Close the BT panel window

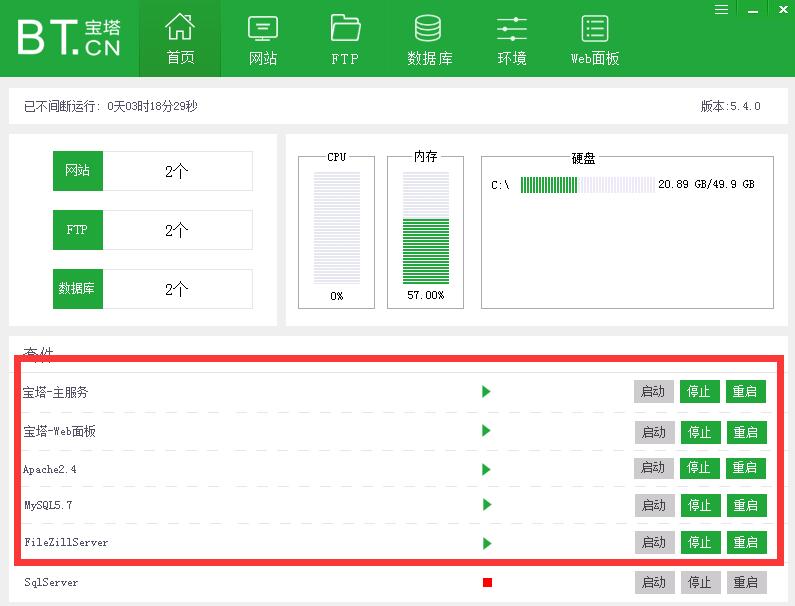(783, 10)
